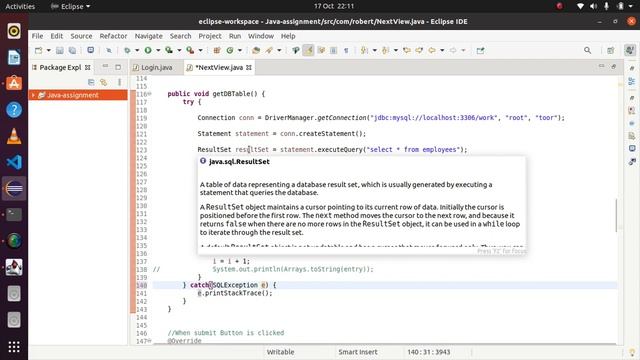Image resolution: width=640 pixels, height=360 pixels.
Task: Open the Eclipse app menu in top bar
Action: pyautogui.click(x=70, y=6)
